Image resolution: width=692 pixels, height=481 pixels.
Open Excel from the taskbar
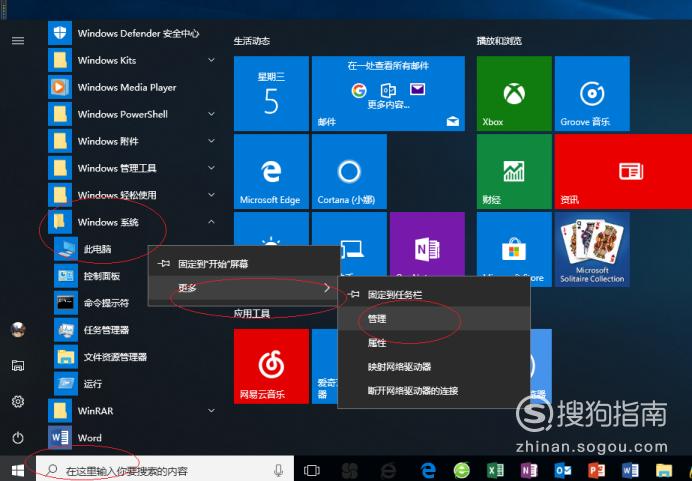495,470
